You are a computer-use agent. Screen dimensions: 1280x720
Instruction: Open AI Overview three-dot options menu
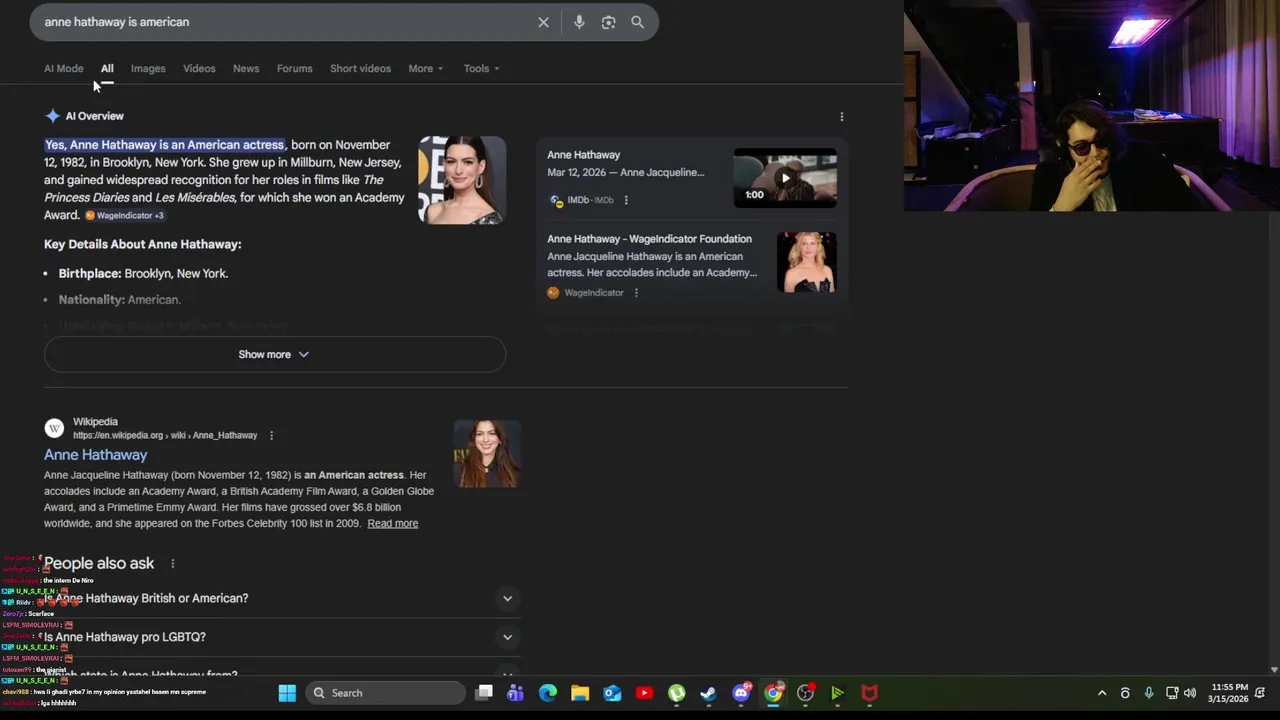(841, 117)
